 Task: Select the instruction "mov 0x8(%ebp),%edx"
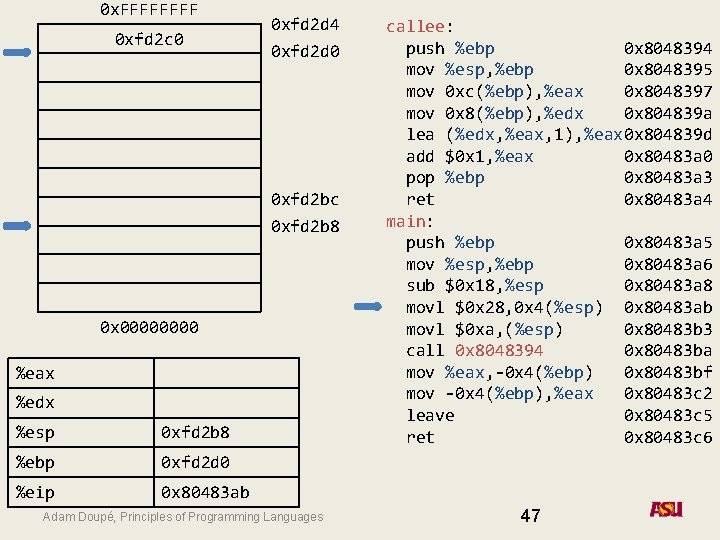click(495, 113)
